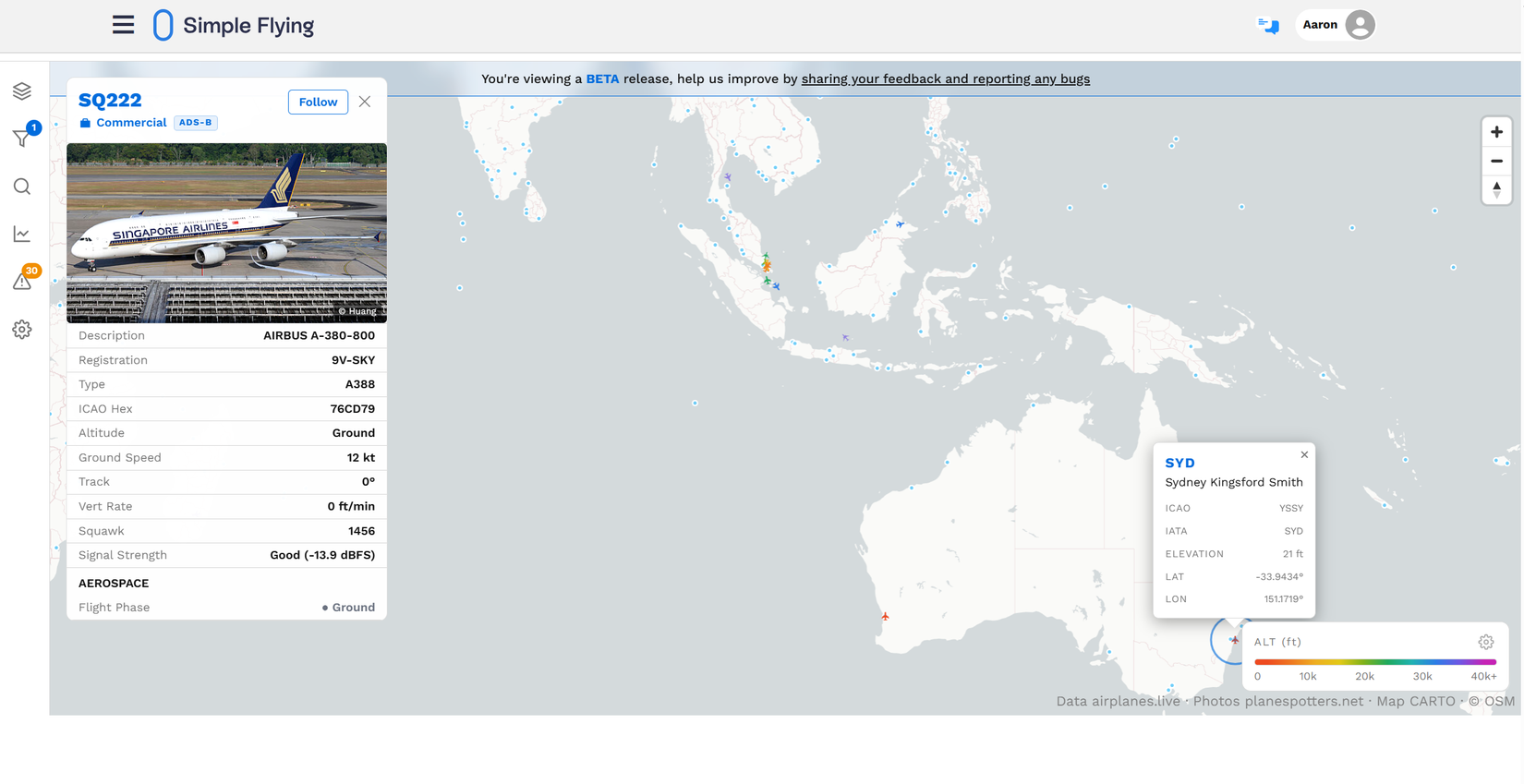Image resolution: width=1524 pixels, height=784 pixels.
Task: Select longitude value 151.1719°
Action: pyautogui.click(x=1283, y=599)
